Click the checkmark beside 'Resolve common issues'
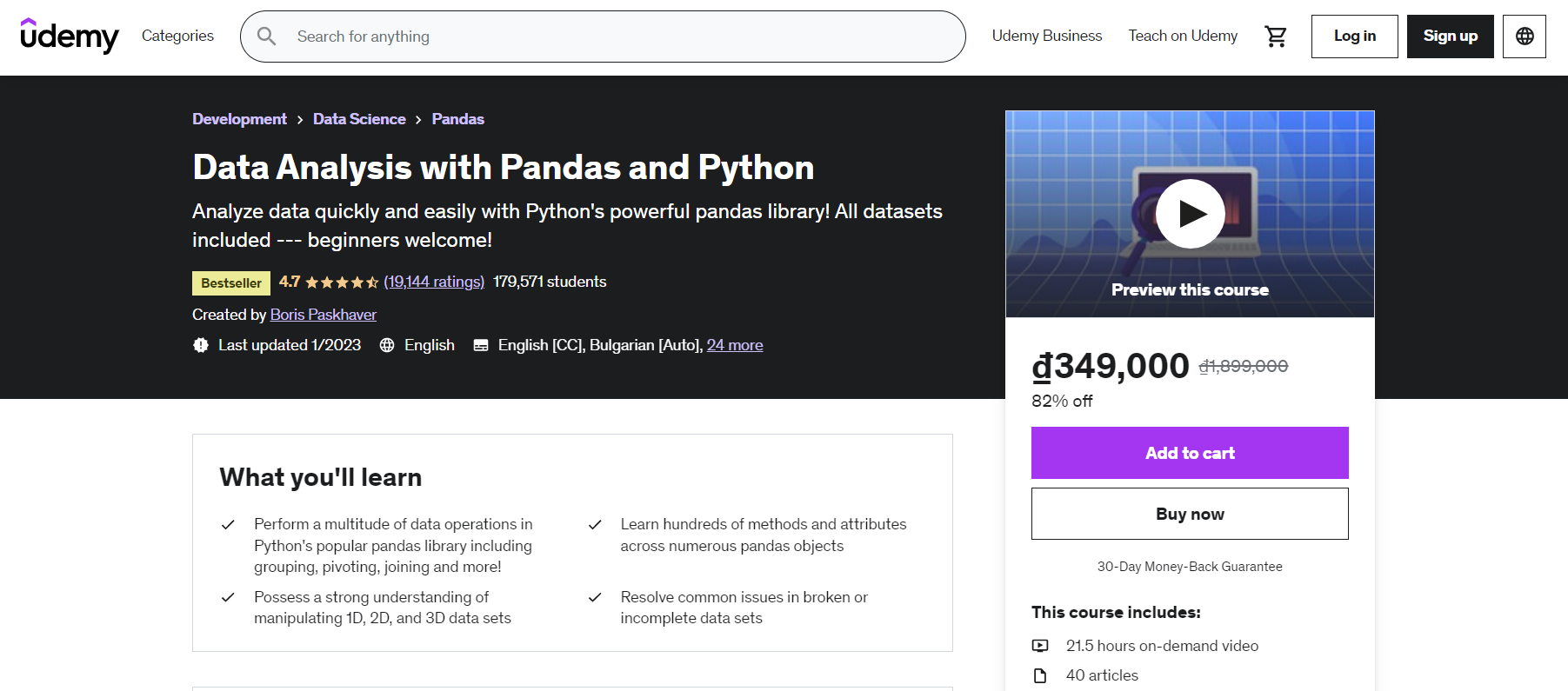This screenshot has height=691, width=1568. click(x=595, y=598)
